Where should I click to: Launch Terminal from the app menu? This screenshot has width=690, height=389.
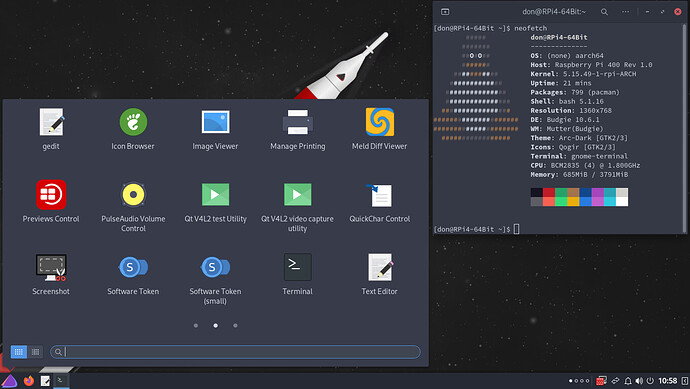297,274
